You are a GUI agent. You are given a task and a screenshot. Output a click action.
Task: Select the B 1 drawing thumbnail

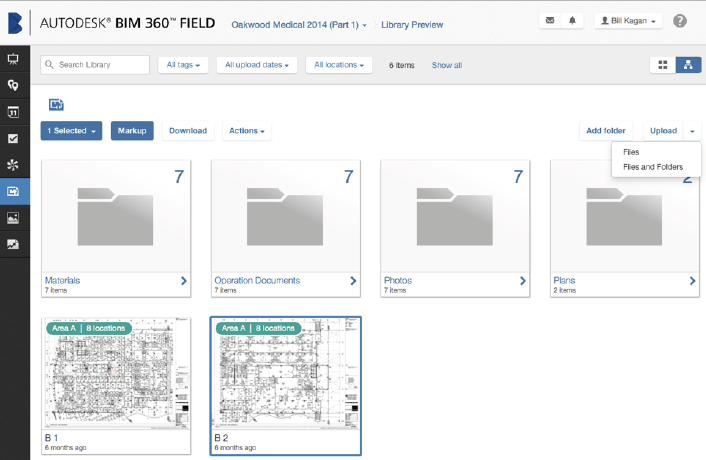(116, 374)
